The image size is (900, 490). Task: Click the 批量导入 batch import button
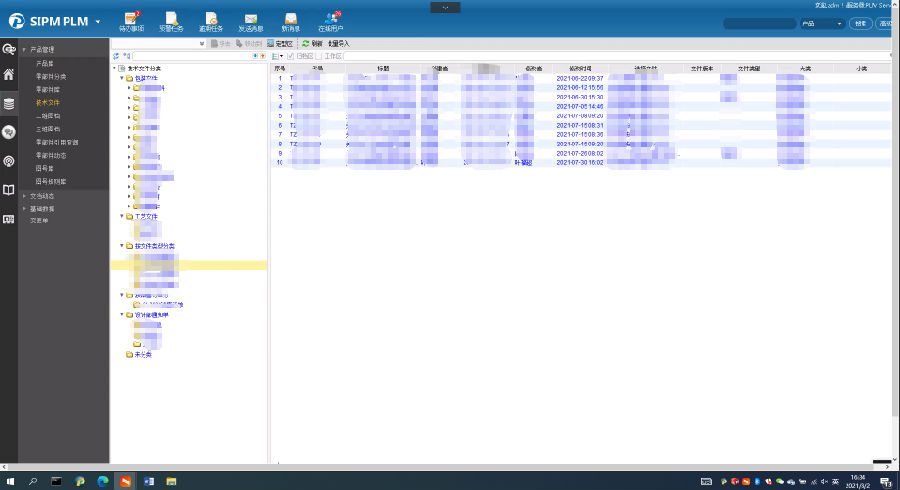point(339,44)
